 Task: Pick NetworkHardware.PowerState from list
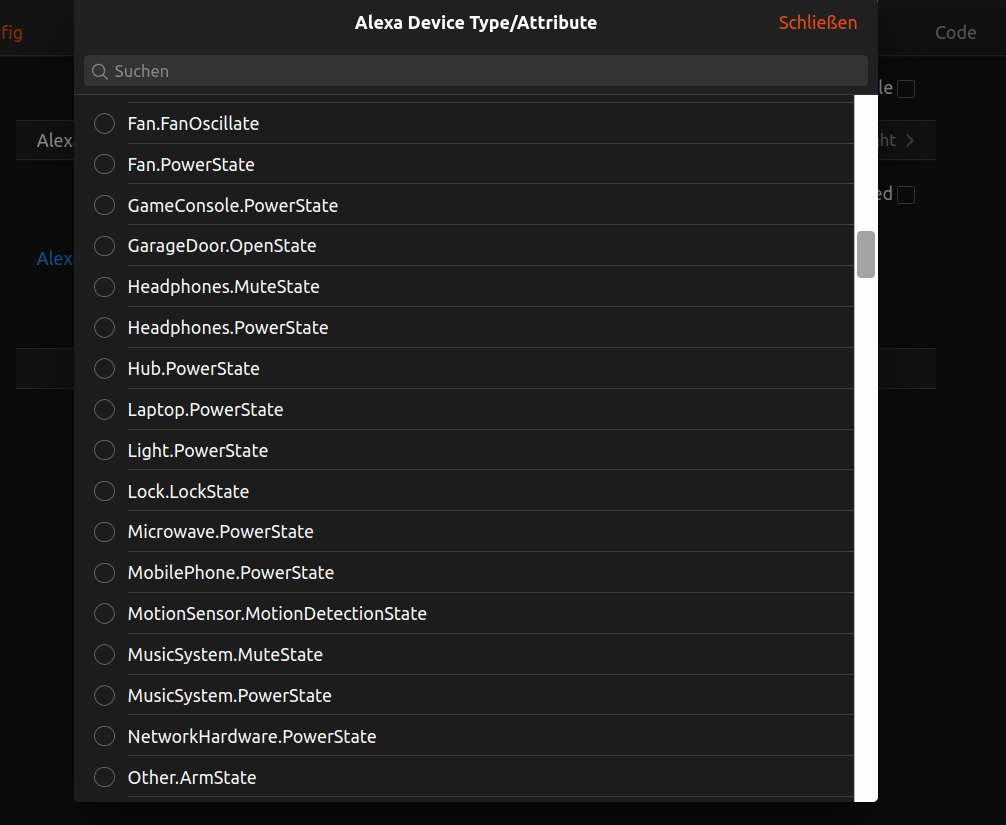(104, 737)
